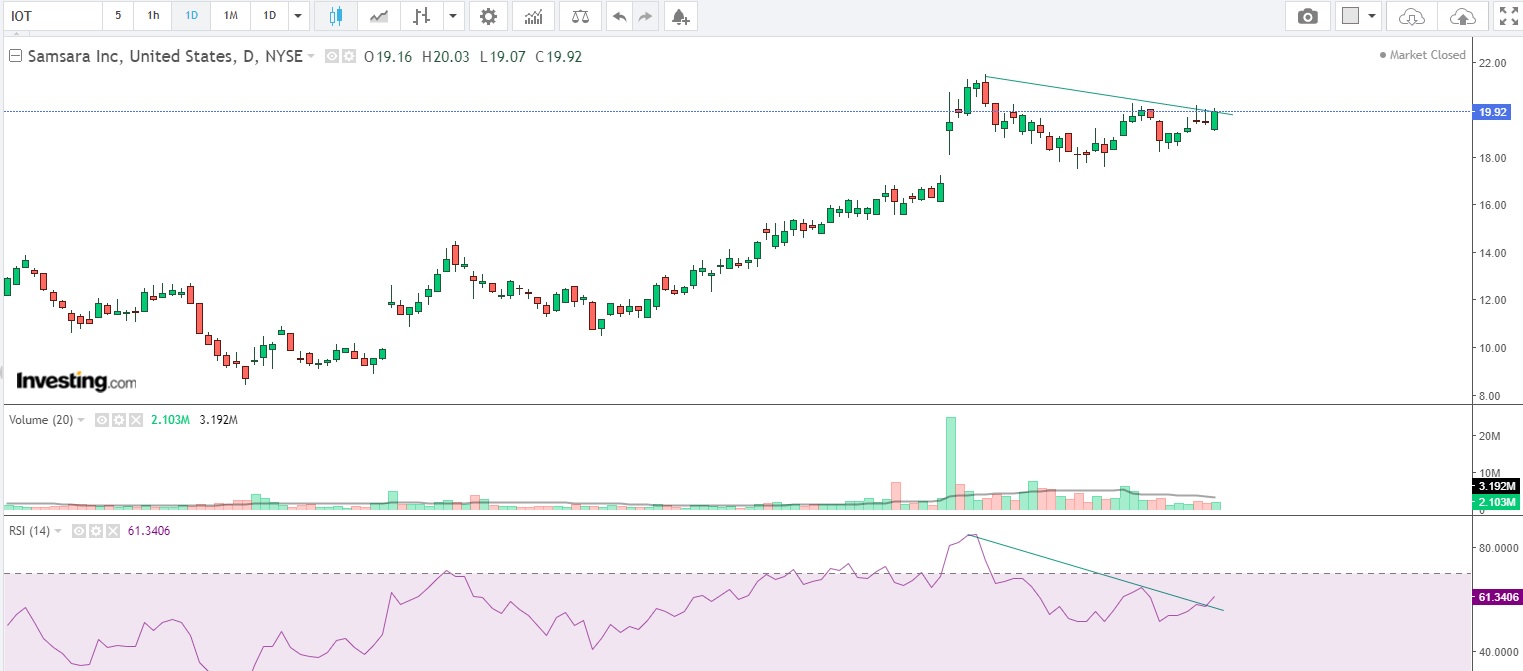Click the IOT symbol search field
The image size is (1523, 671).
click(52, 16)
